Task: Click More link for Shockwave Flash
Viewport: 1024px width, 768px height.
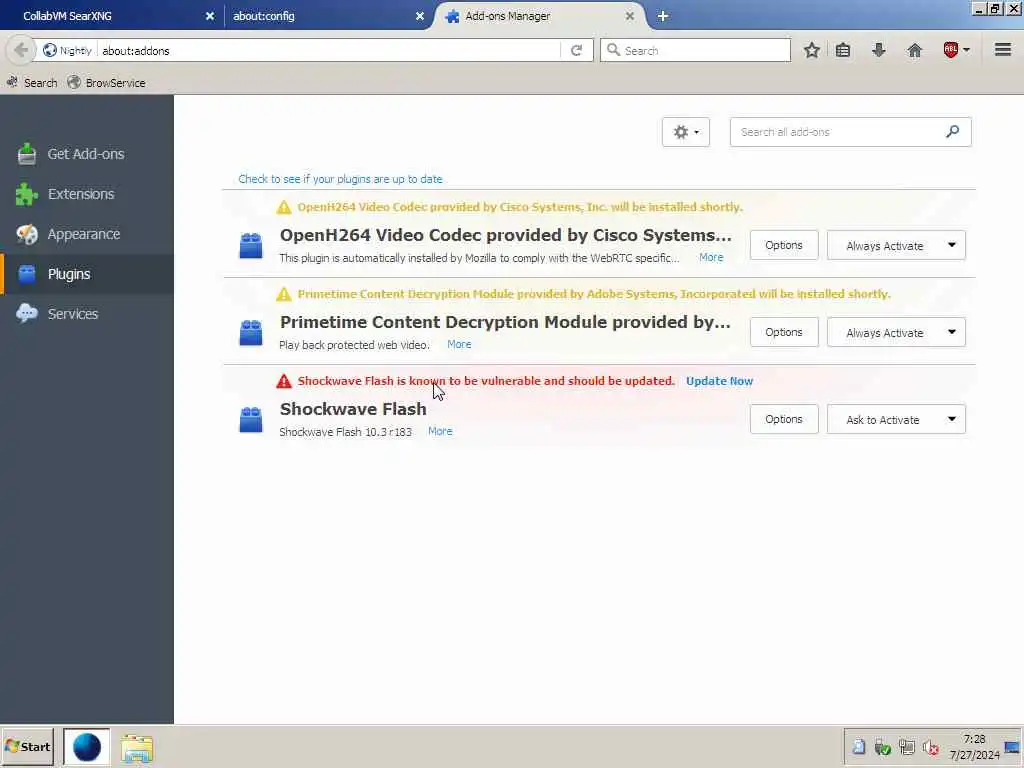Action: point(440,431)
